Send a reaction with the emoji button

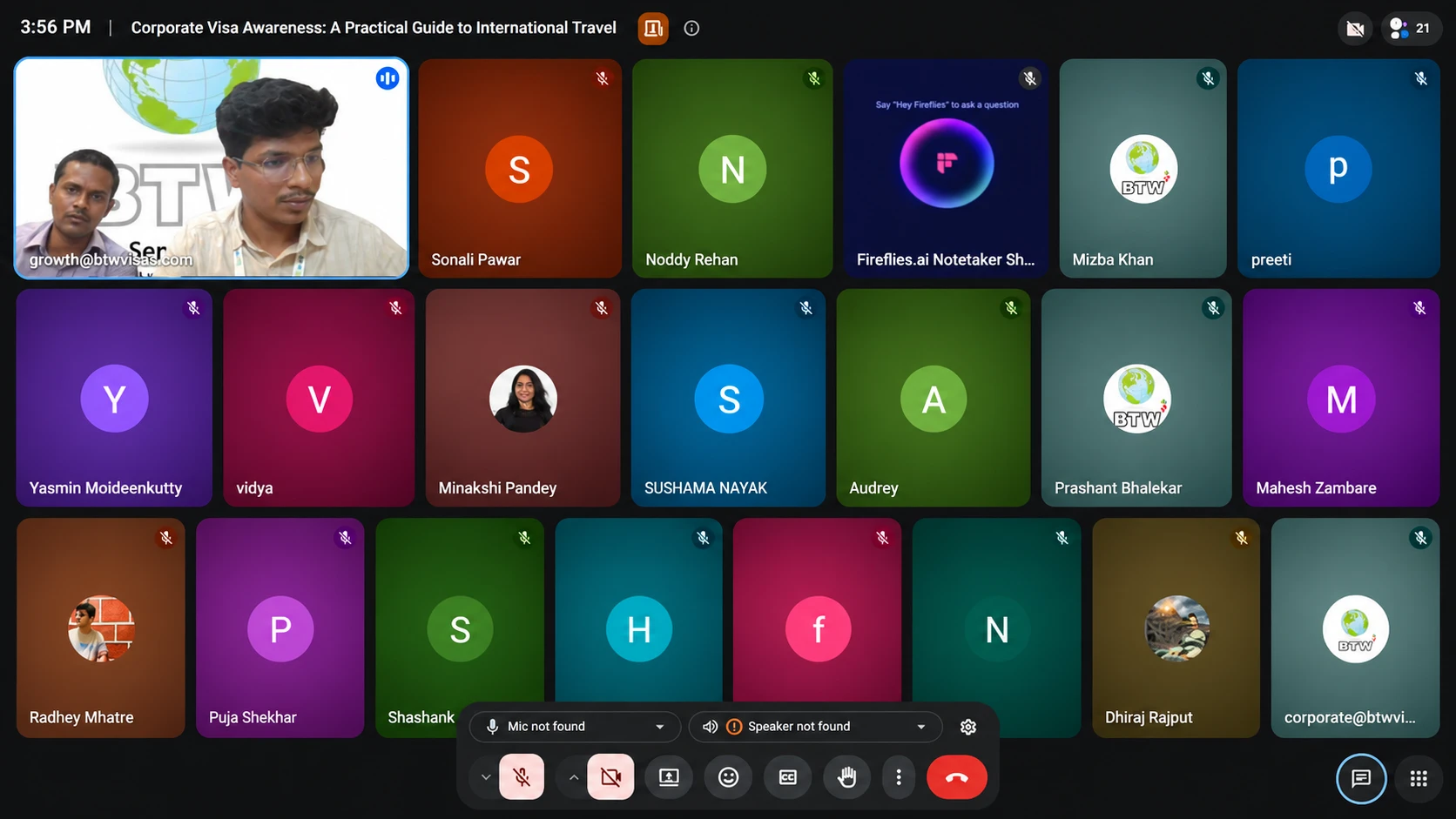[x=728, y=777]
